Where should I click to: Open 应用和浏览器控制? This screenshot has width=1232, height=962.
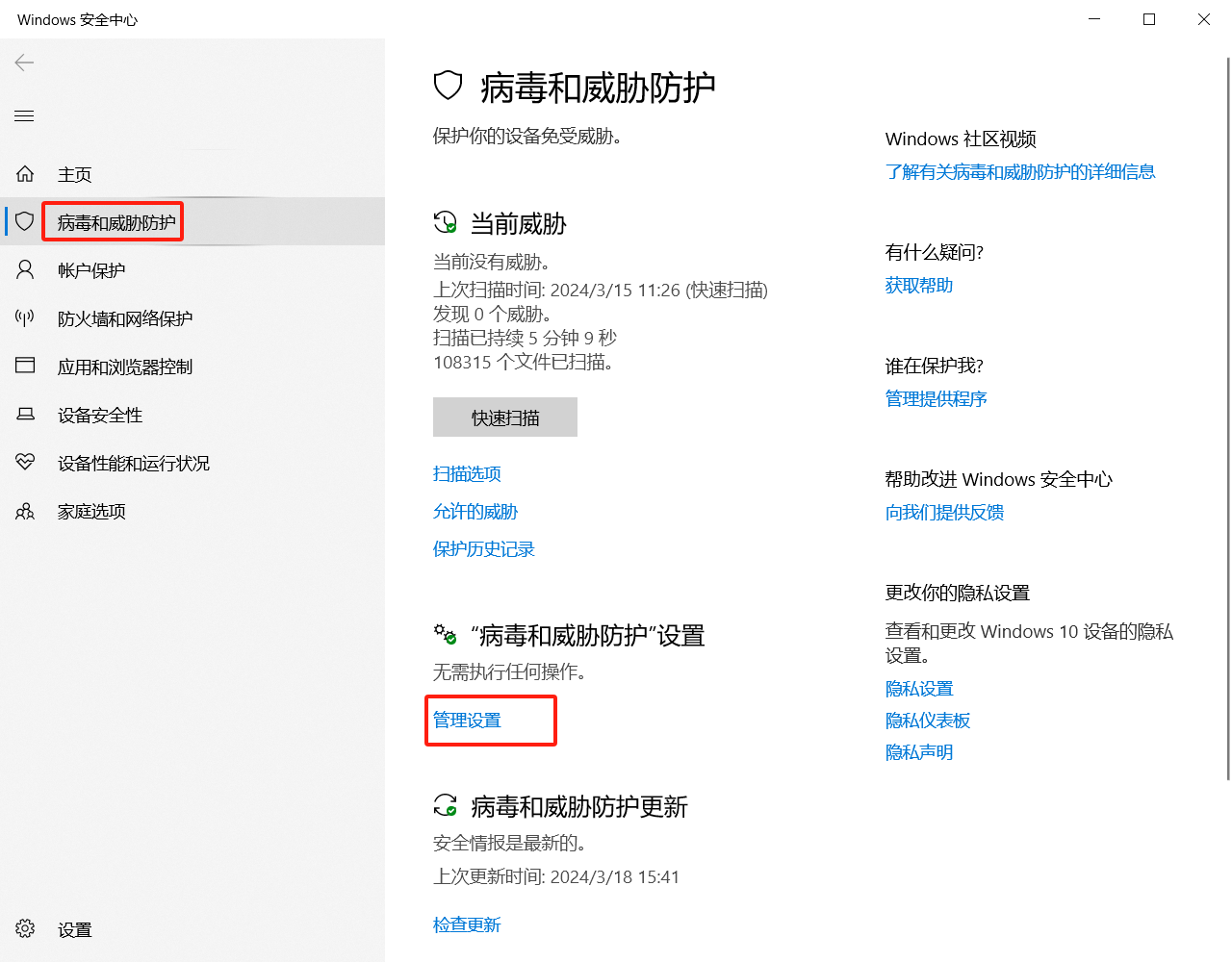[192, 367]
